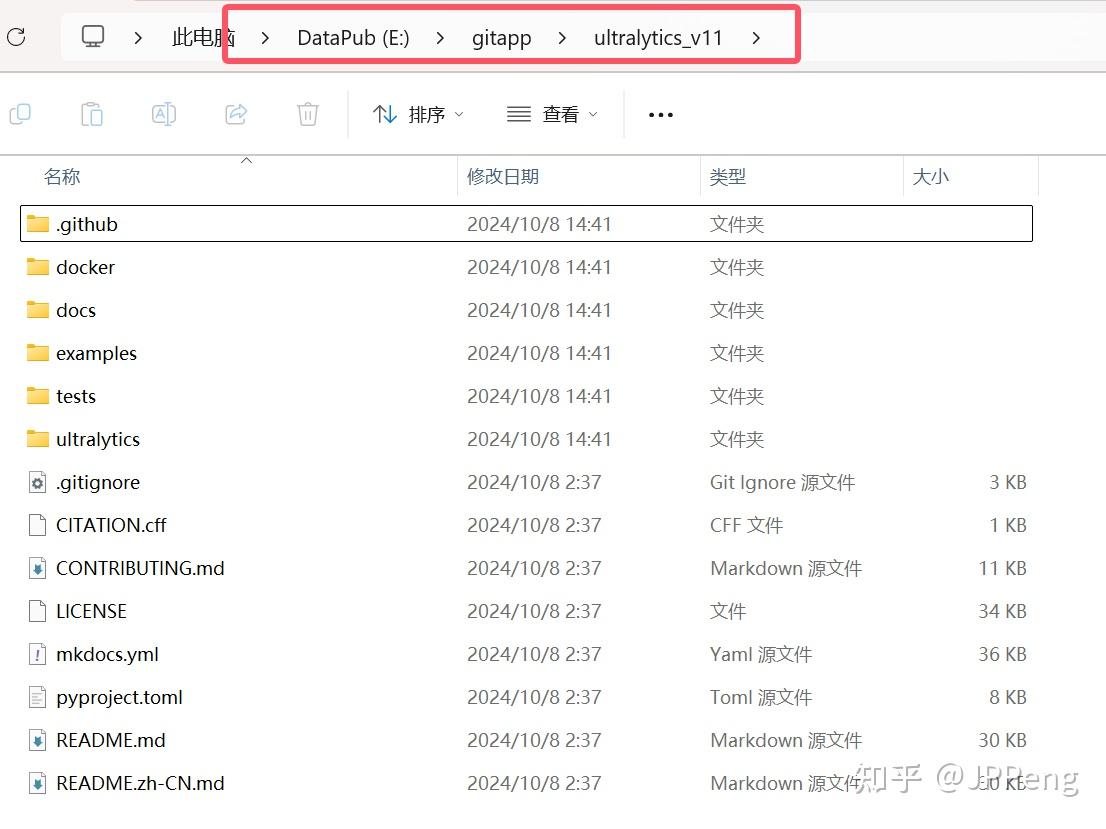The width and height of the screenshot is (1106, 829).
Task: Select the .gitignore file icon
Action: [x=36, y=482]
